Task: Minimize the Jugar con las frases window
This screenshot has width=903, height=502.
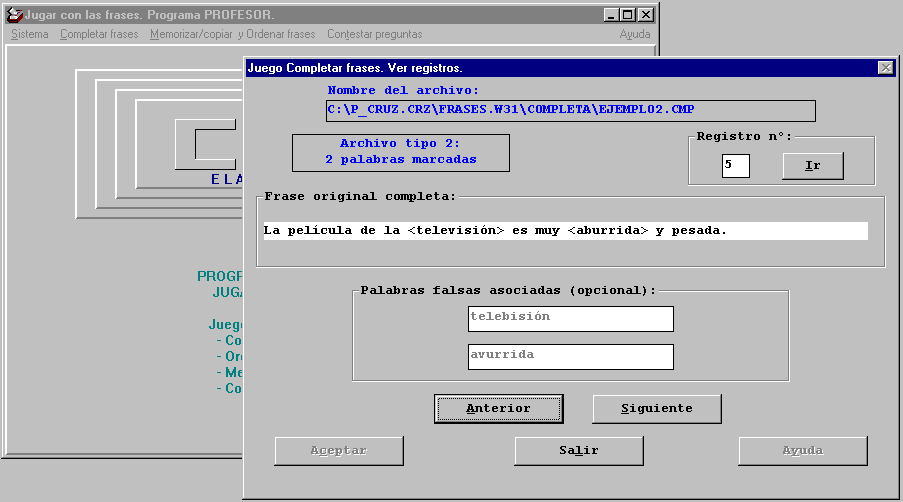Action: [611, 15]
